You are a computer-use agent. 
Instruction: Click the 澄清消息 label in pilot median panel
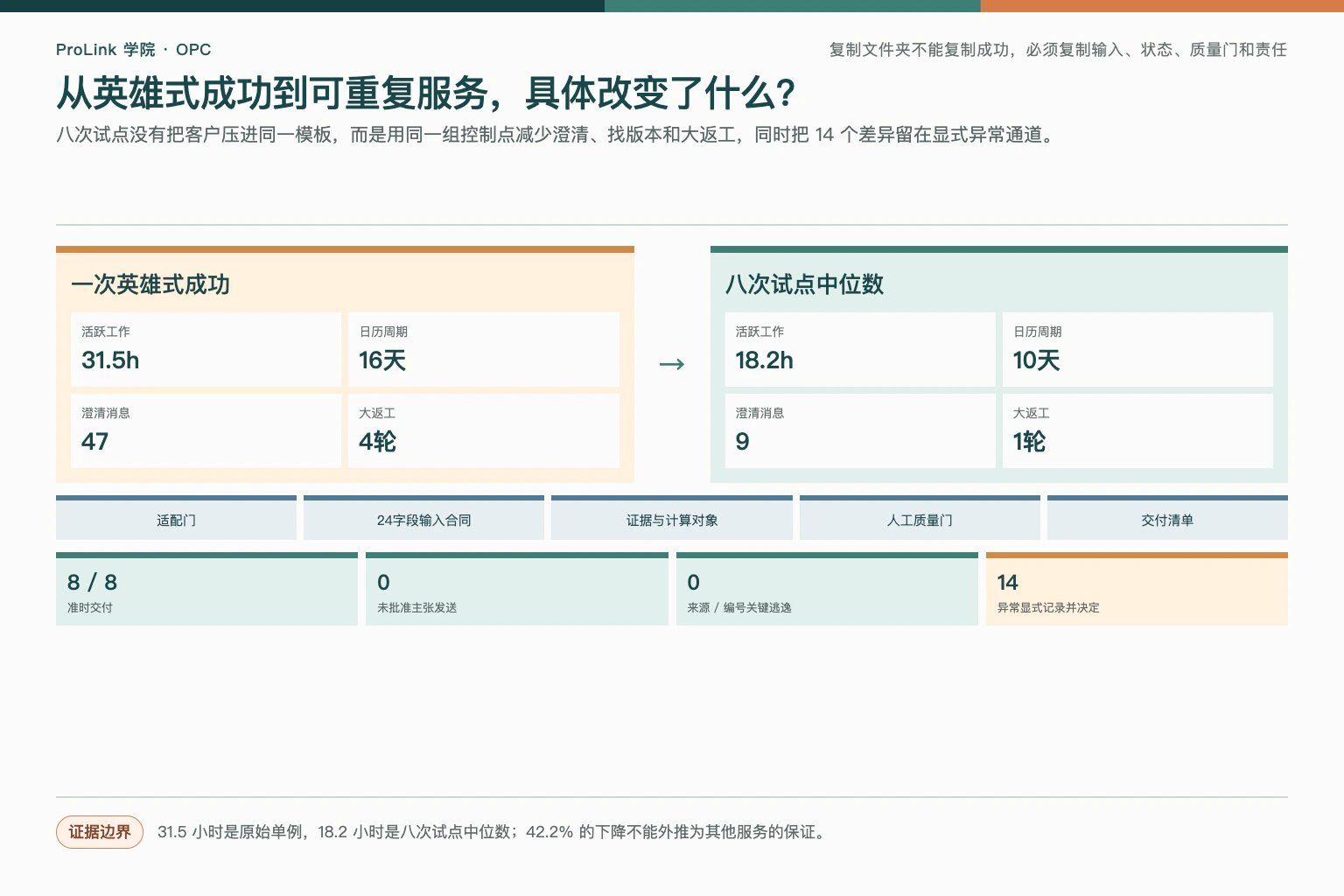point(759,413)
